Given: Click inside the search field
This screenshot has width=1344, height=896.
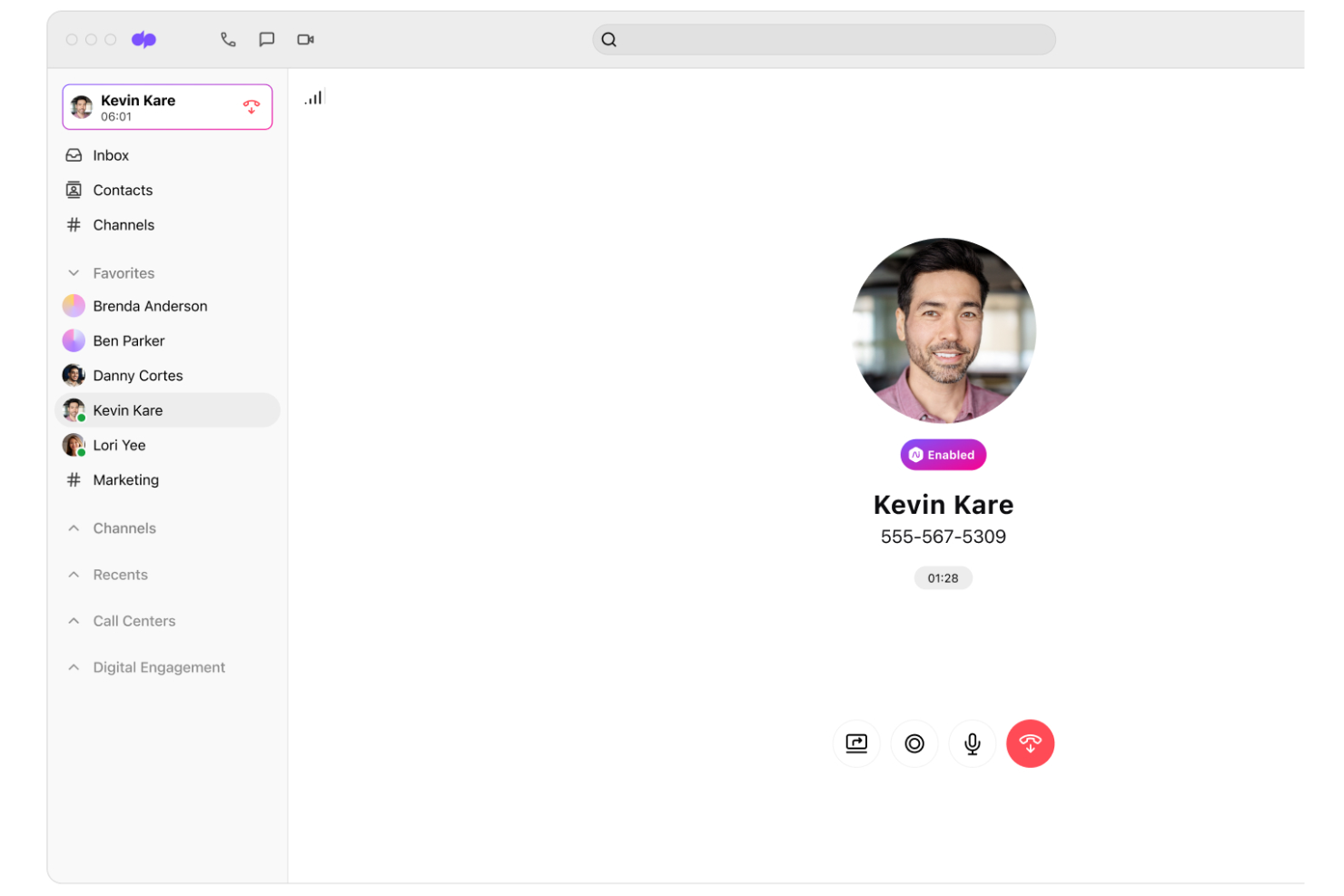Looking at the screenshot, I should point(823,39).
